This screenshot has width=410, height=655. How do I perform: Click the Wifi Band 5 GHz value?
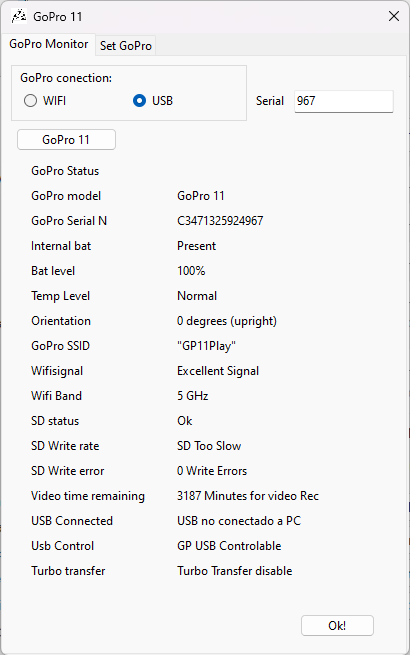point(192,396)
